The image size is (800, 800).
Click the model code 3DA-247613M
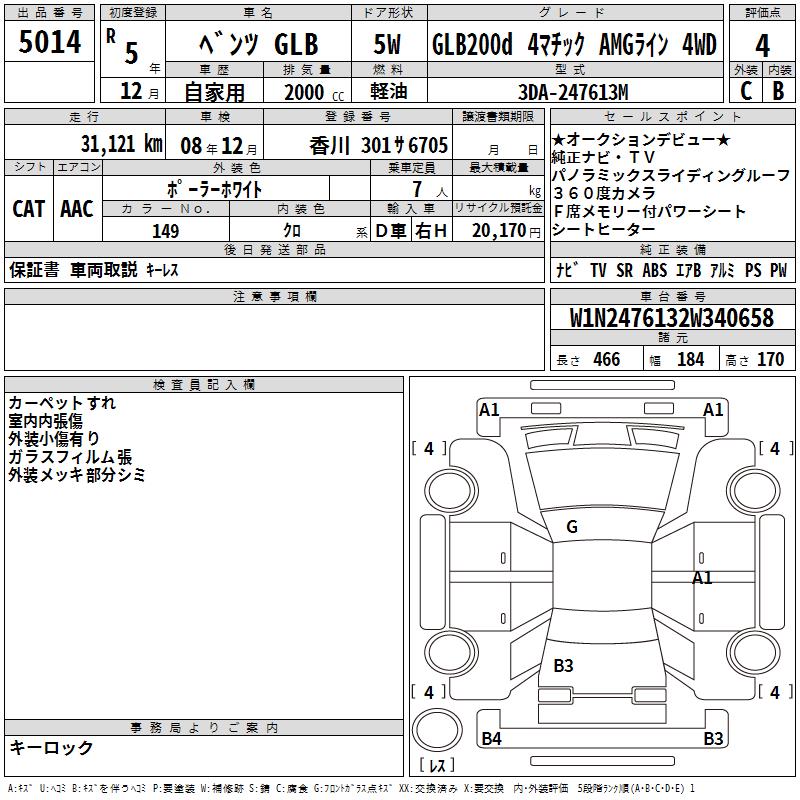[573, 92]
